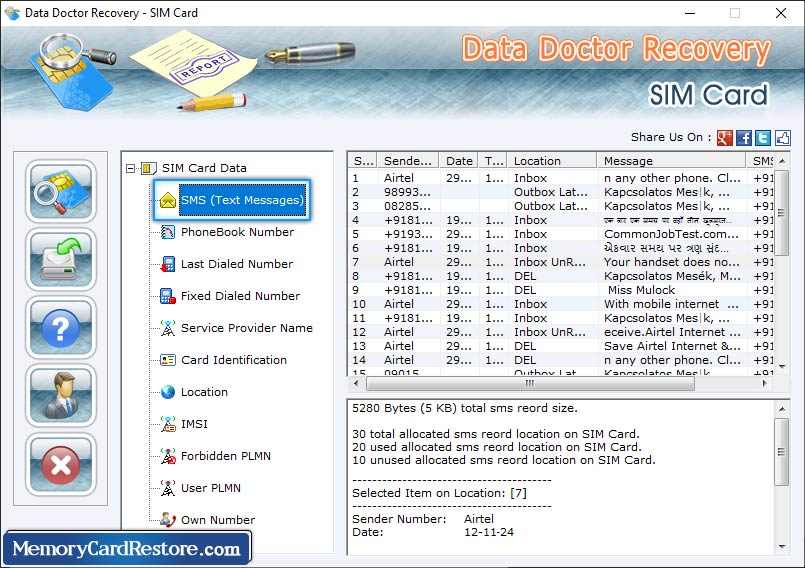Click the Location globe icon
Image resolution: width=805 pixels, height=568 pixels.
(168, 392)
